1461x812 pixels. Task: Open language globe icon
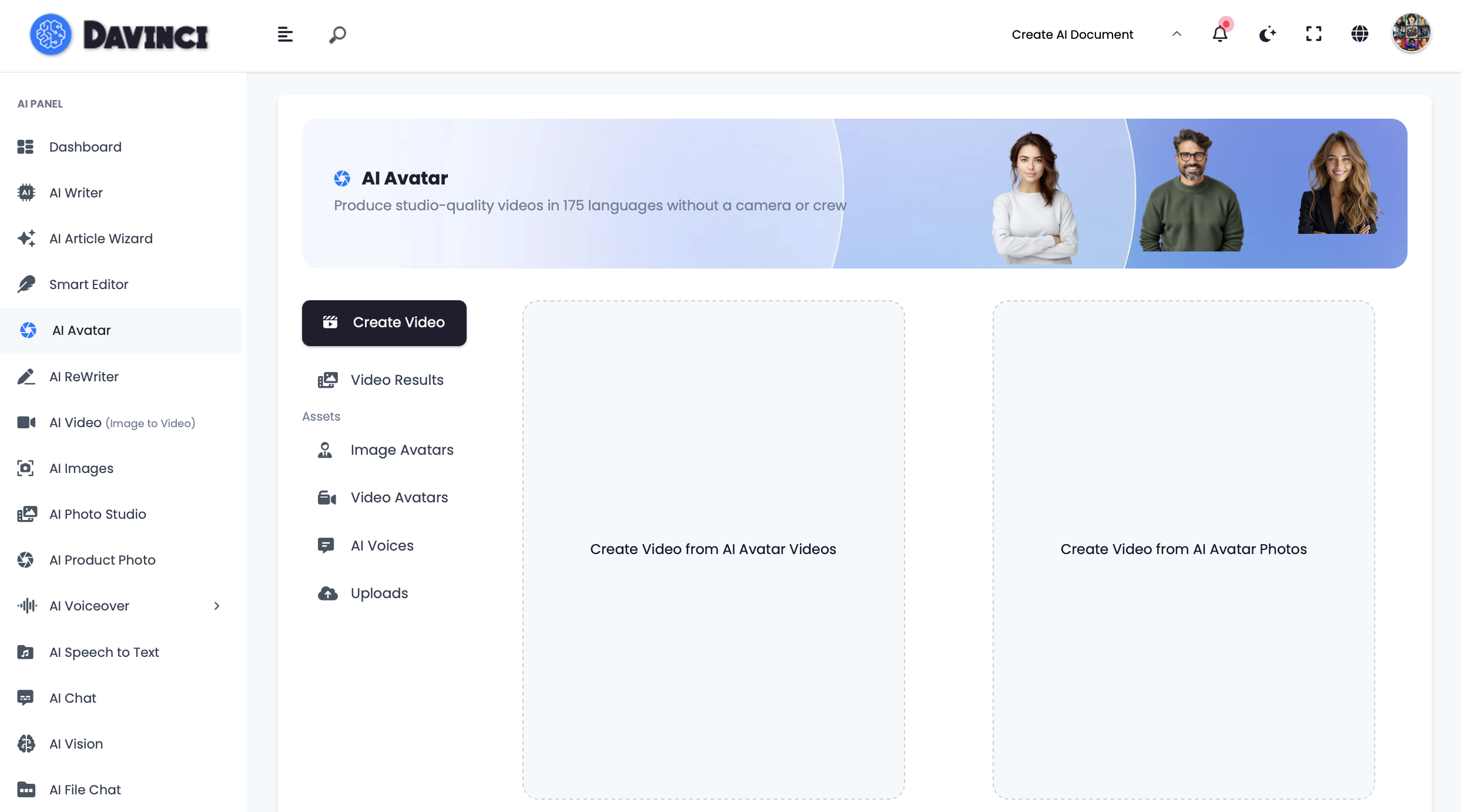point(1359,34)
